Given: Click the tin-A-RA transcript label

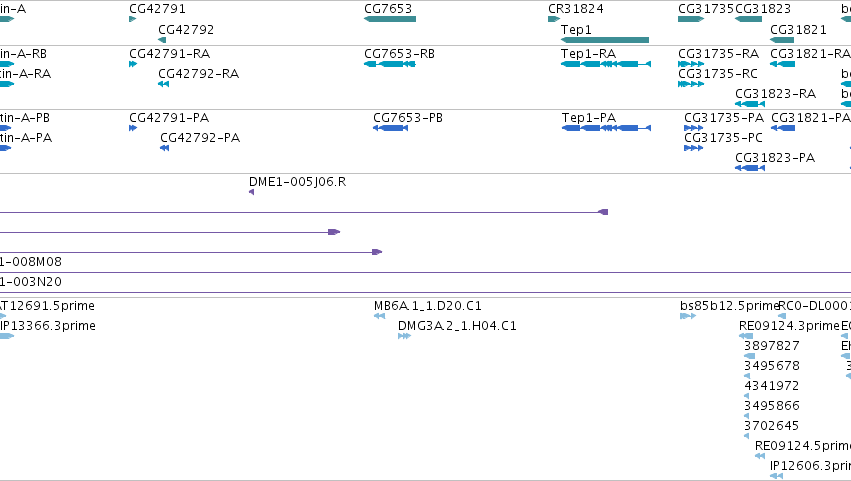Looking at the screenshot, I should coord(26,74).
